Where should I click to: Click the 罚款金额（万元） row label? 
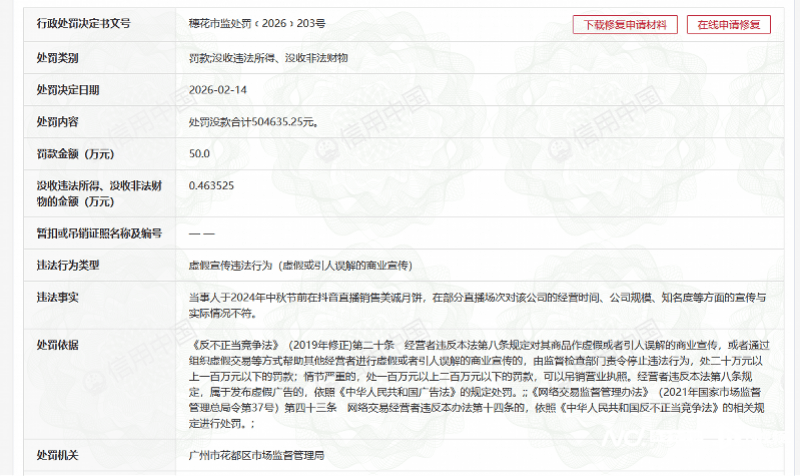75,154
